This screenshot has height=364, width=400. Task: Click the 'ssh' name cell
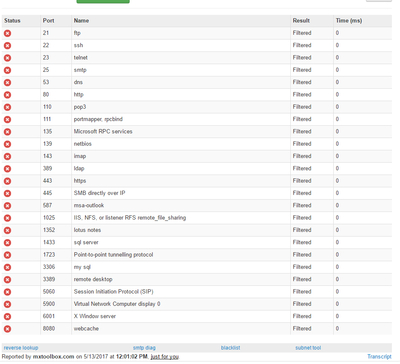tap(78, 45)
